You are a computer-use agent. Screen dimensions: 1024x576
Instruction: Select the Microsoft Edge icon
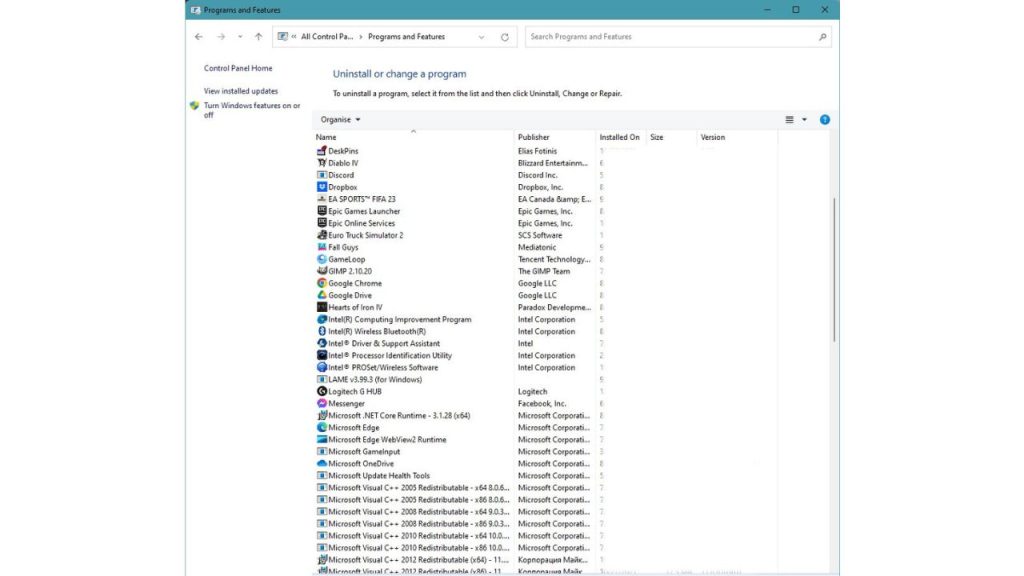321,428
